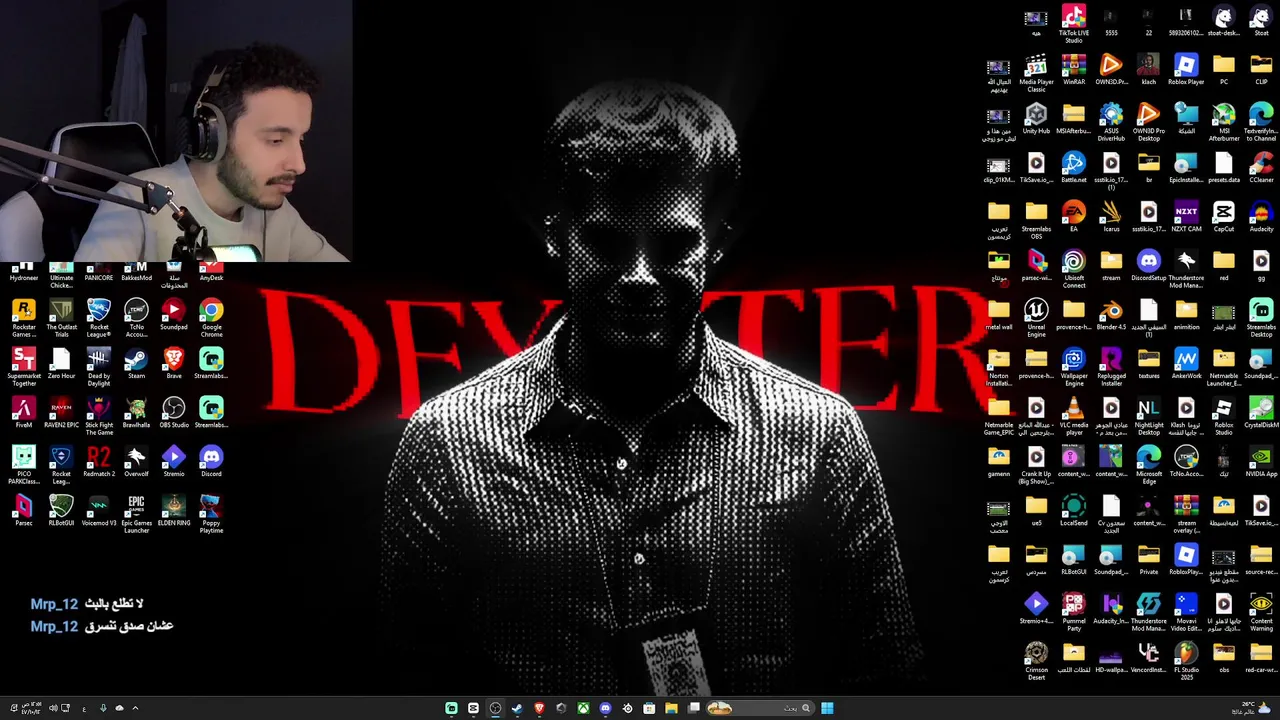Open the Battle.net shortcut

tap(1074, 167)
